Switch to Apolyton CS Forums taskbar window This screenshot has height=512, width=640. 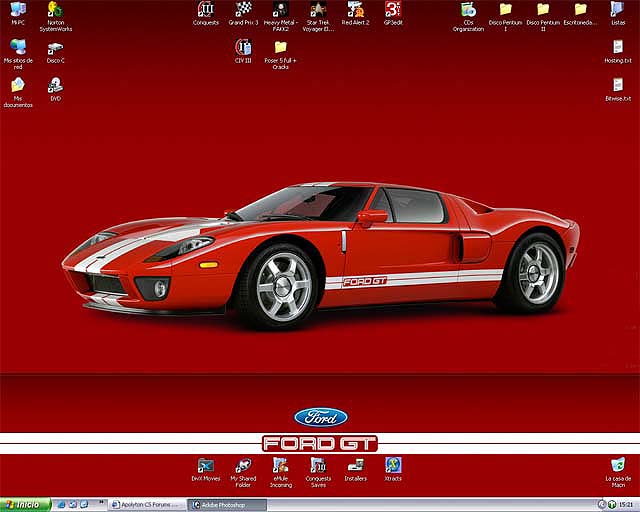pyautogui.click(x=148, y=505)
